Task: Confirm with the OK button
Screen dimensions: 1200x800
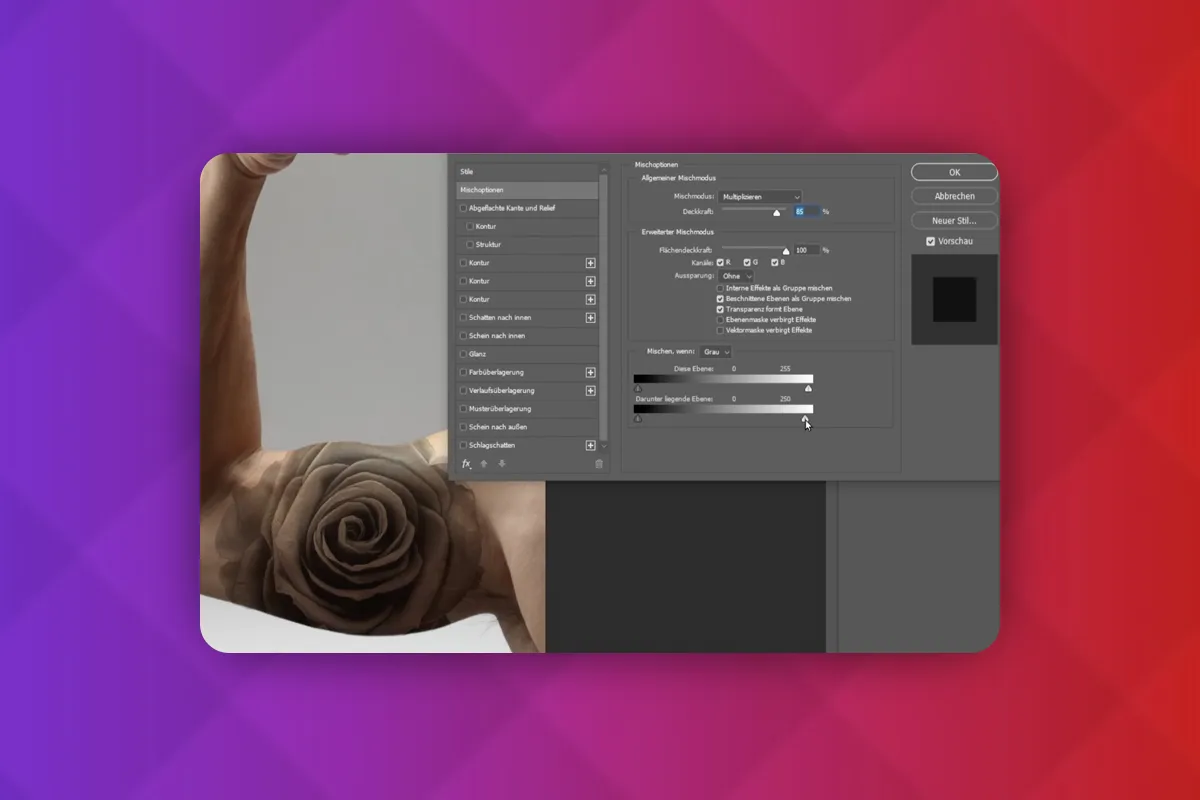Action: (955, 172)
